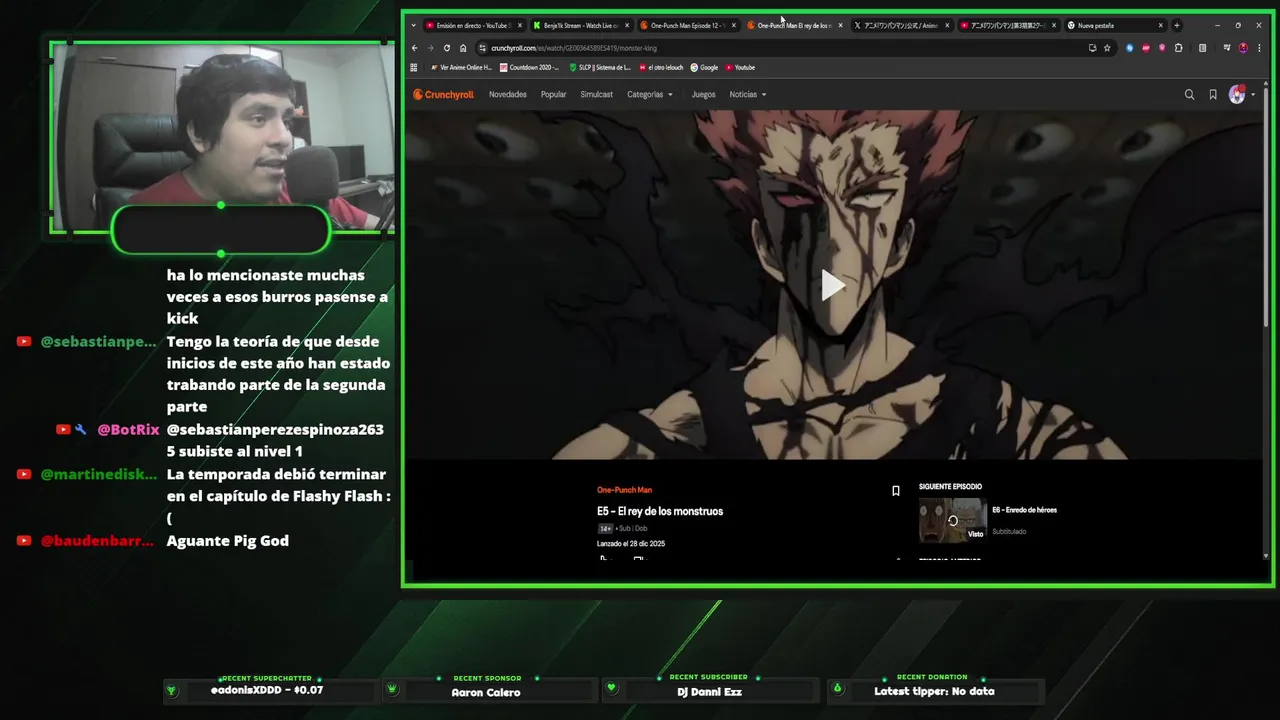1280x720 pixels.
Task: Close the Emisión en directo YouTube tab
Action: click(x=520, y=25)
